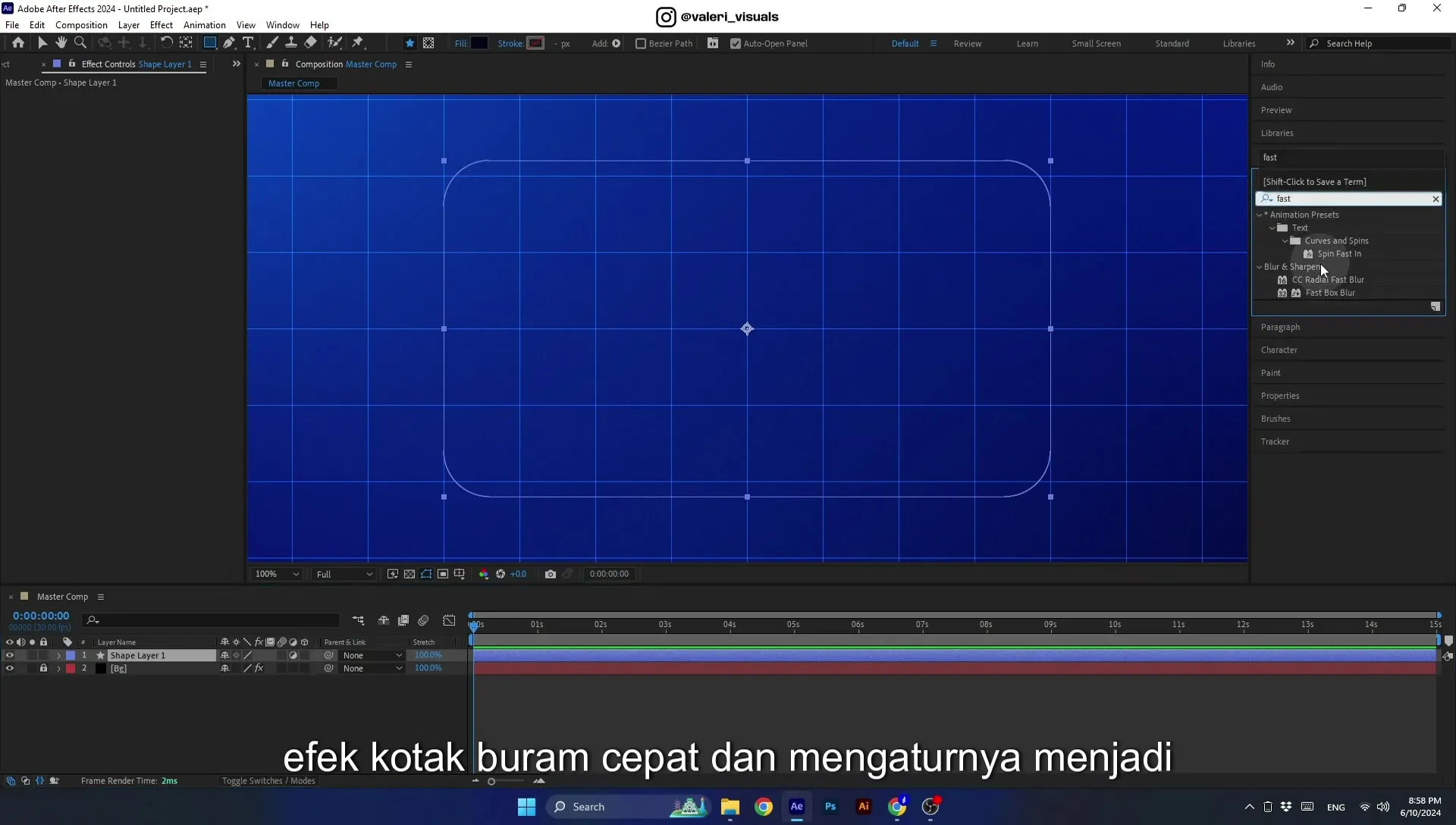Image resolution: width=1456 pixels, height=825 pixels.
Task: Expand Shape Layer 1 properties arrow
Action: 58,656
